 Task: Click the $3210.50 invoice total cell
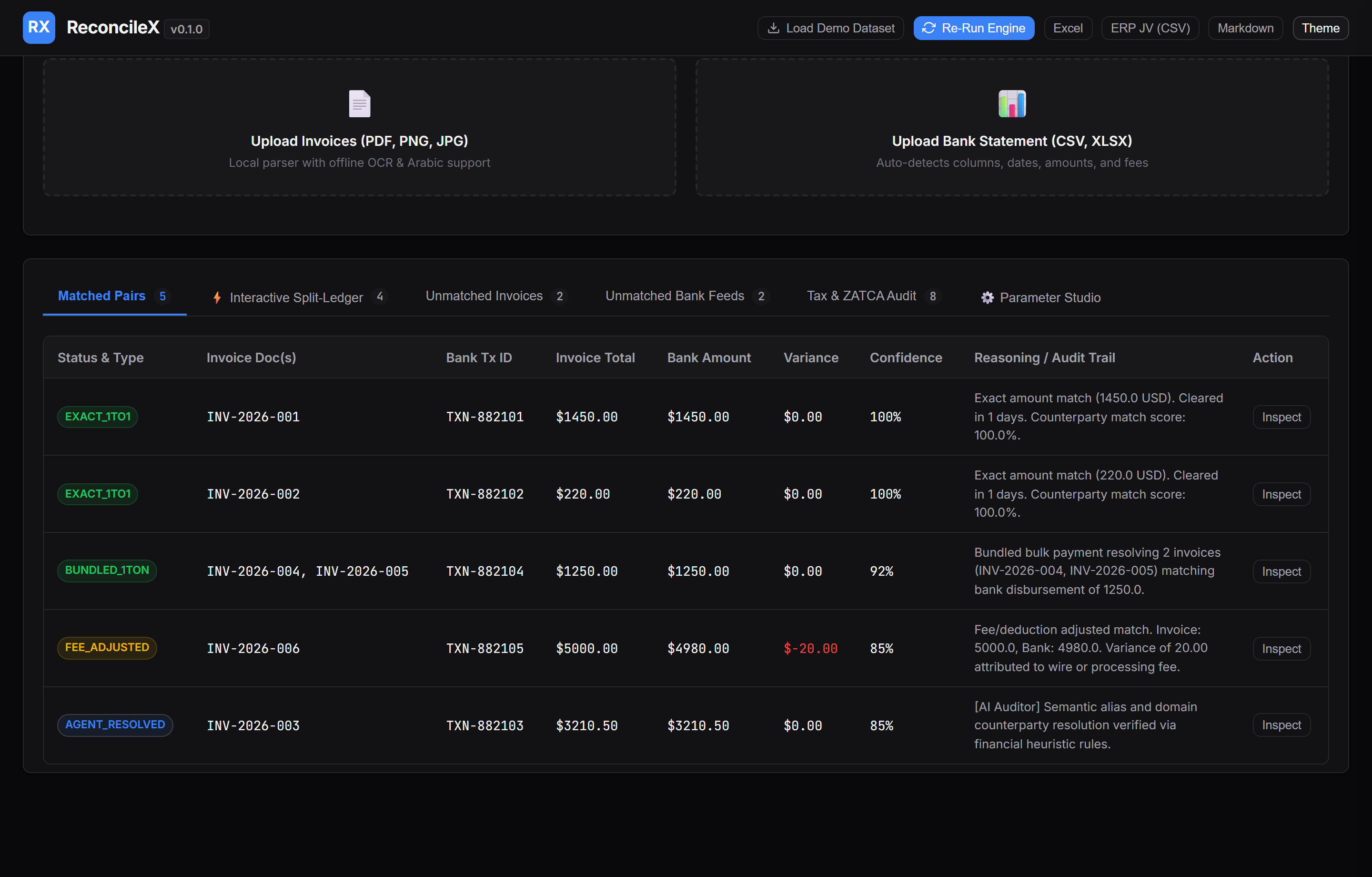586,725
